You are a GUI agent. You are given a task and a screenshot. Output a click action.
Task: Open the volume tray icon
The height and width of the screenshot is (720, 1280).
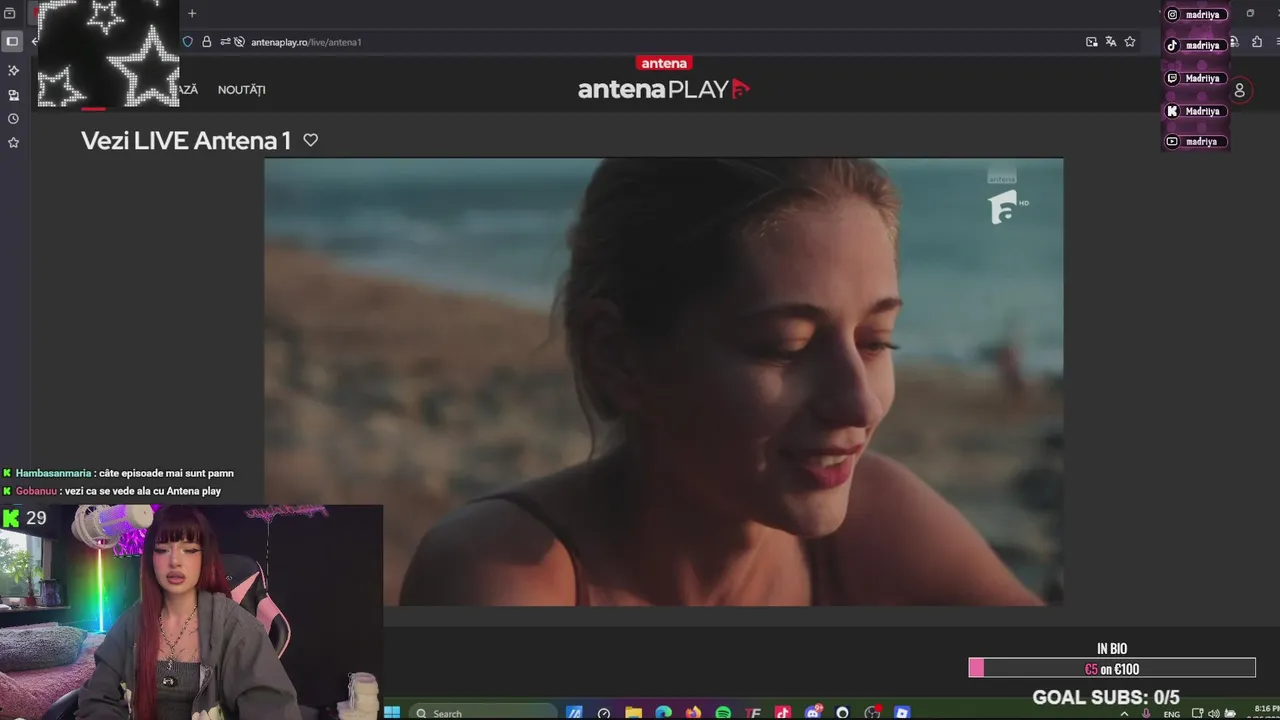tap(1213, 714)
